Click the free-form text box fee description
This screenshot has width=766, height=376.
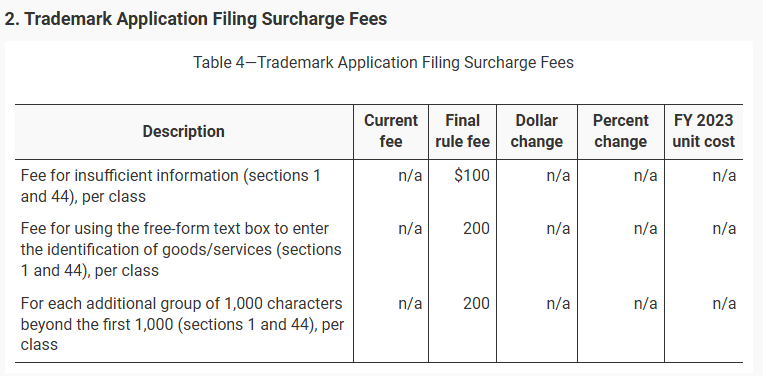click(x=181, y=249)
